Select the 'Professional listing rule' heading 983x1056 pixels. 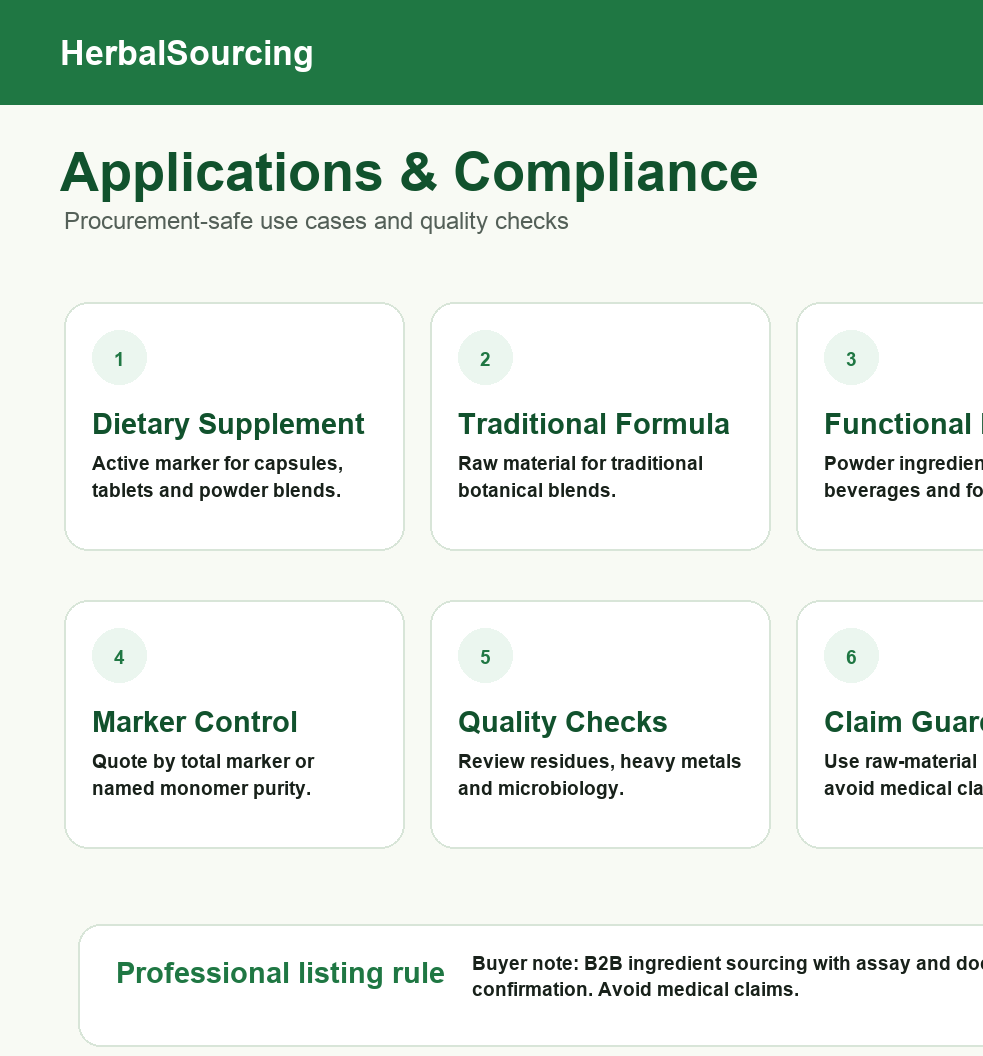(280, 973)
